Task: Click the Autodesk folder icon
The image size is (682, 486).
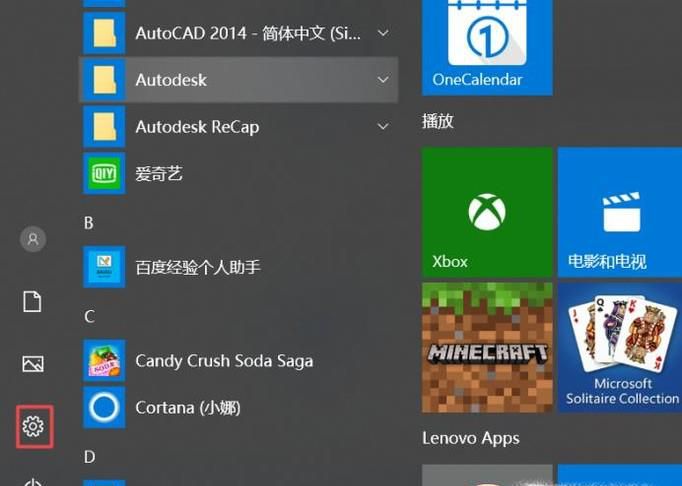Action: pyautogui.click(x=104, y=80)
